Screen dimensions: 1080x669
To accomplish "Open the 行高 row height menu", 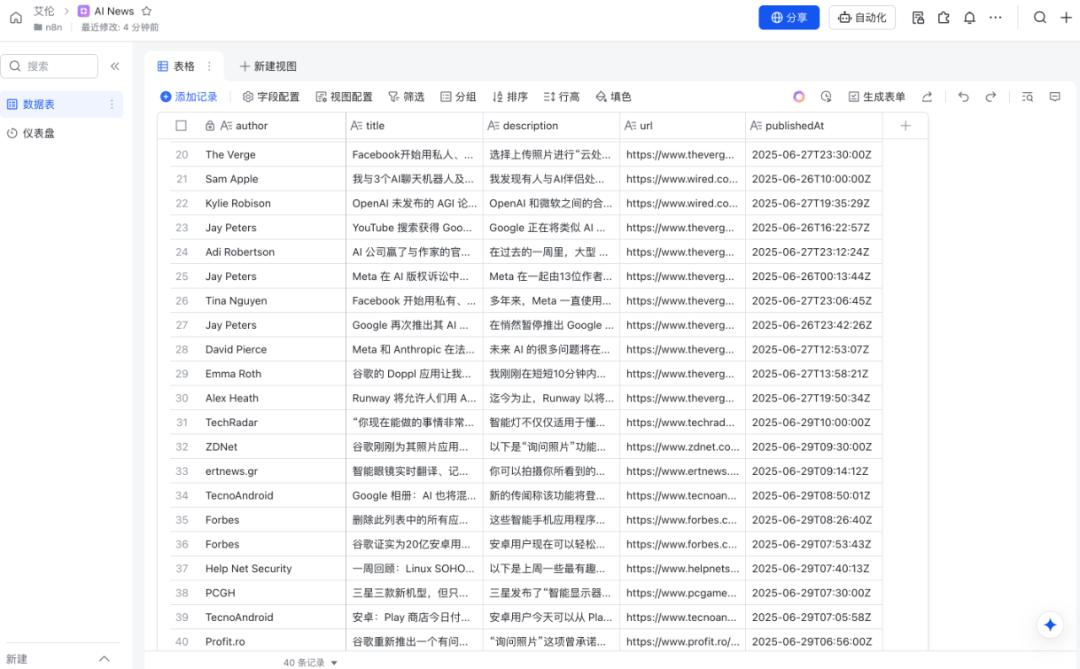I will (561, 96).
